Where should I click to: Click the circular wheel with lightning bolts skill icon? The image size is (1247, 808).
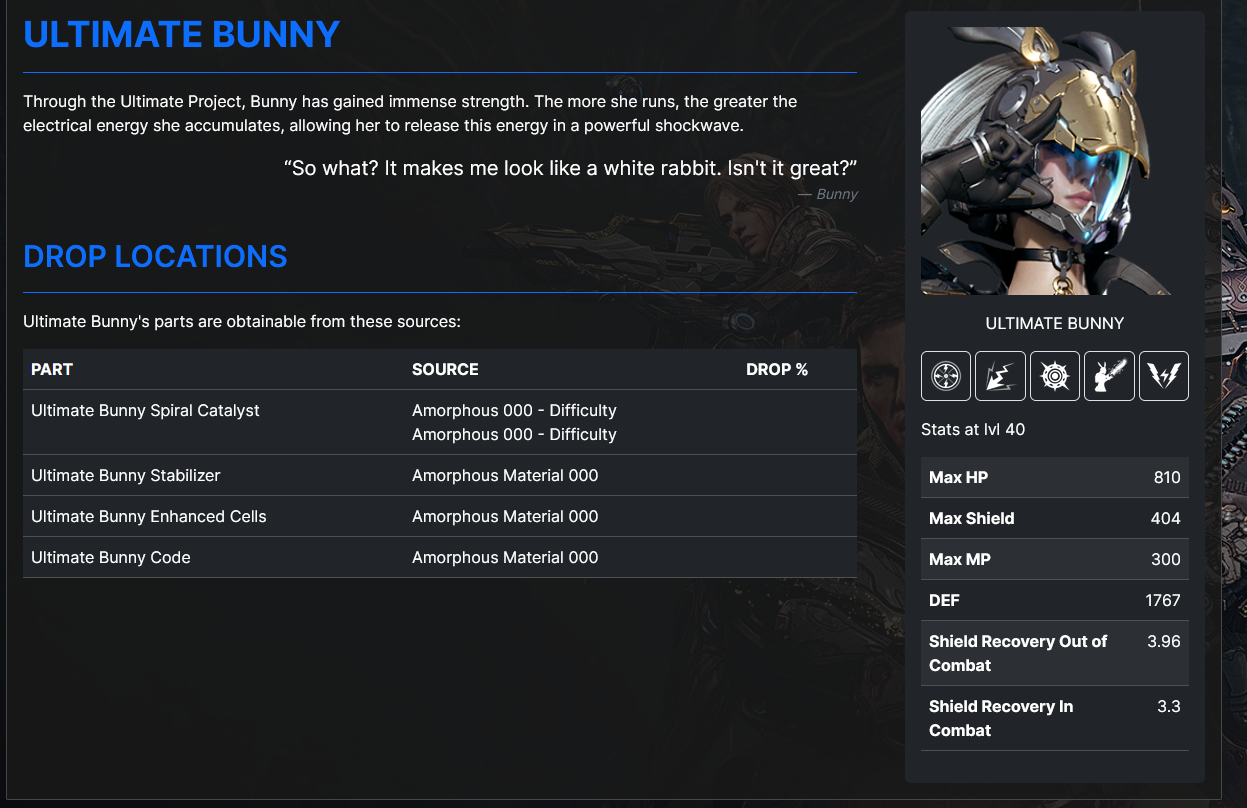[x=946, y=376]
